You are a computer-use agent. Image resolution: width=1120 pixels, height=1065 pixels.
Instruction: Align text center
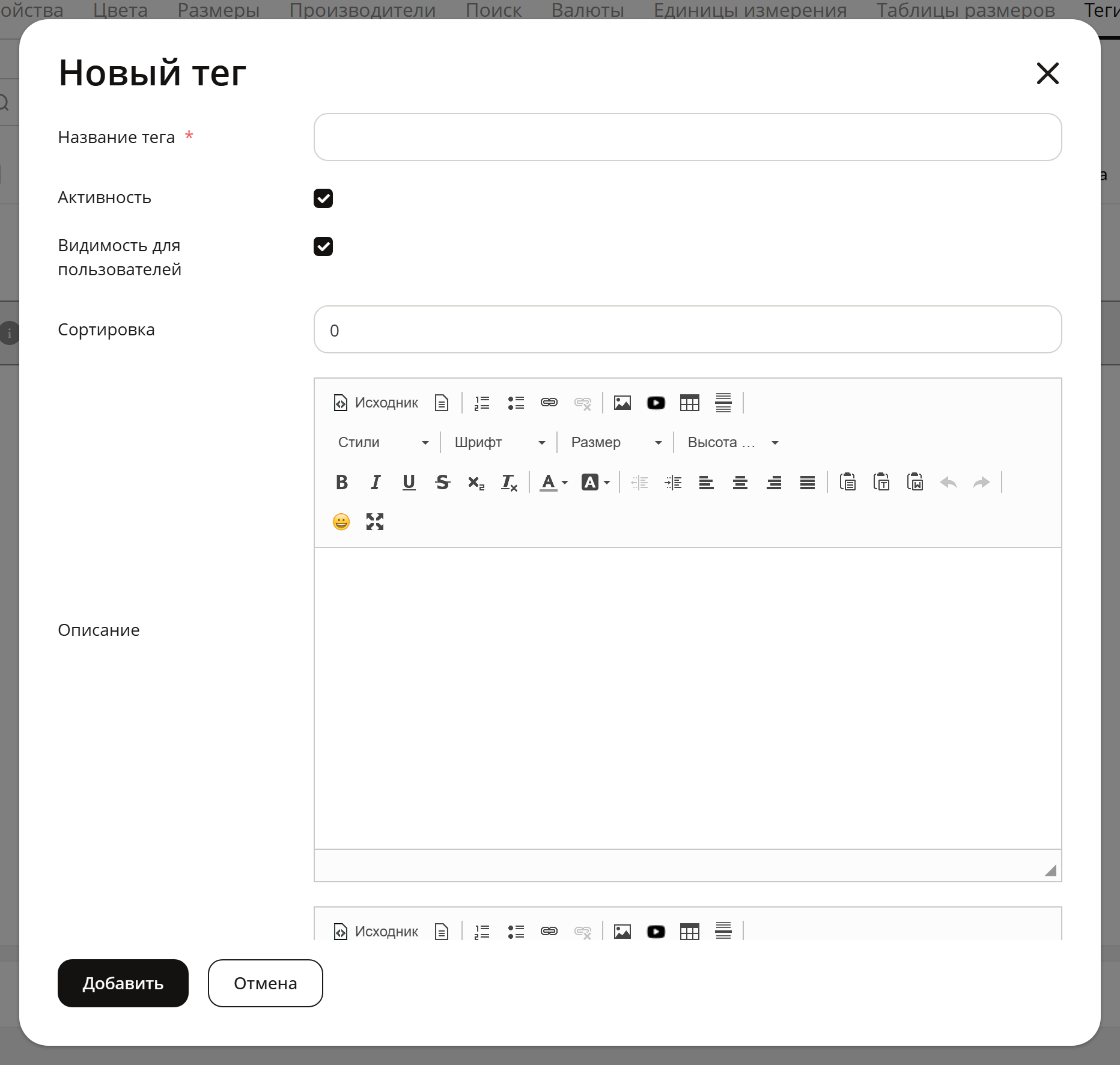740,482
